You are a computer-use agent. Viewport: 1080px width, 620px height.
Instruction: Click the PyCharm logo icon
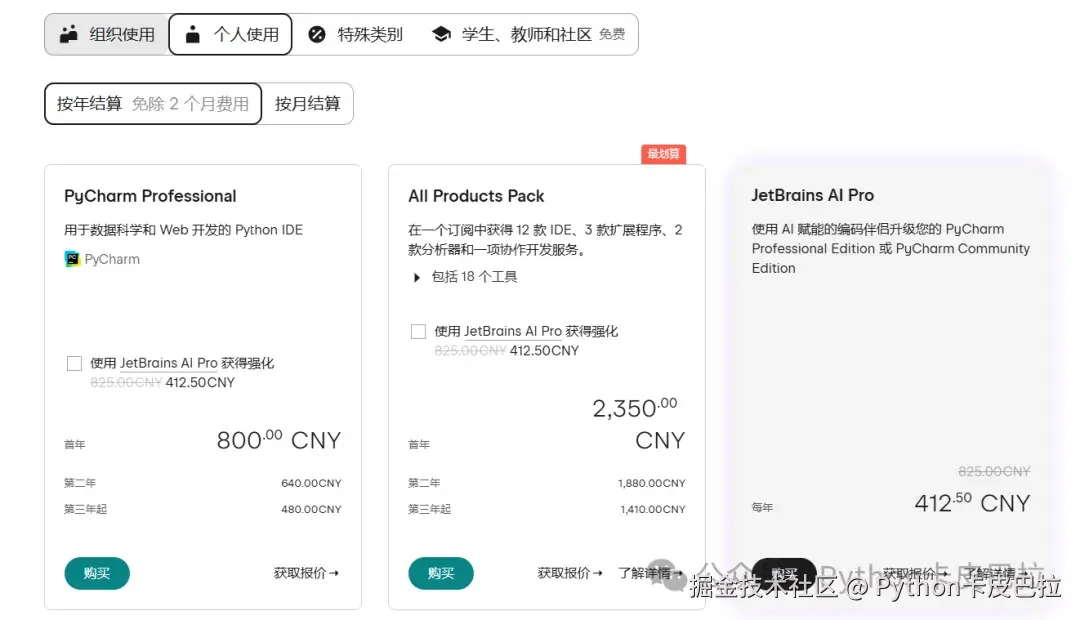73,259
